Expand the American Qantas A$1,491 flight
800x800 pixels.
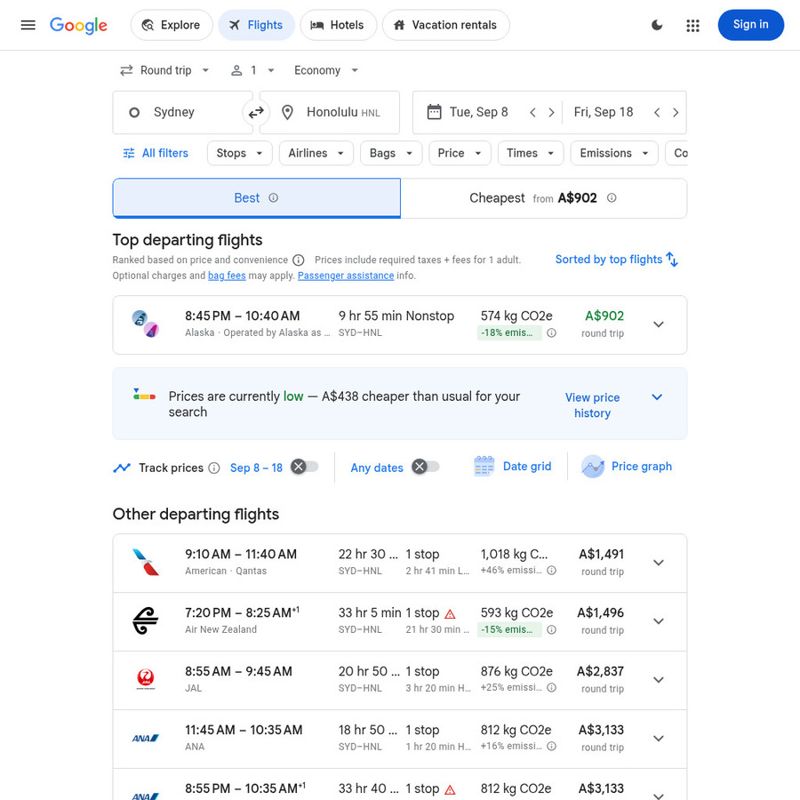[x=658, y=563]
